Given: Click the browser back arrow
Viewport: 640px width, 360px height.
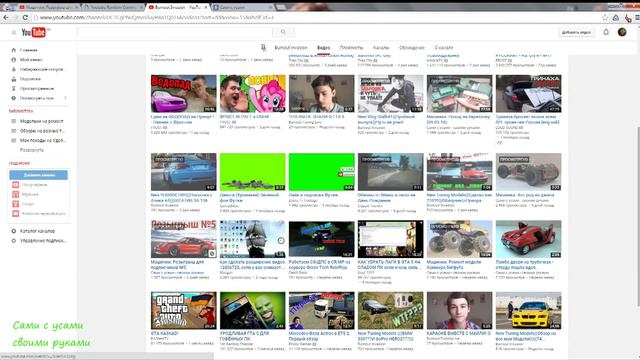Looking at the screenshot, I should (6, 18).
